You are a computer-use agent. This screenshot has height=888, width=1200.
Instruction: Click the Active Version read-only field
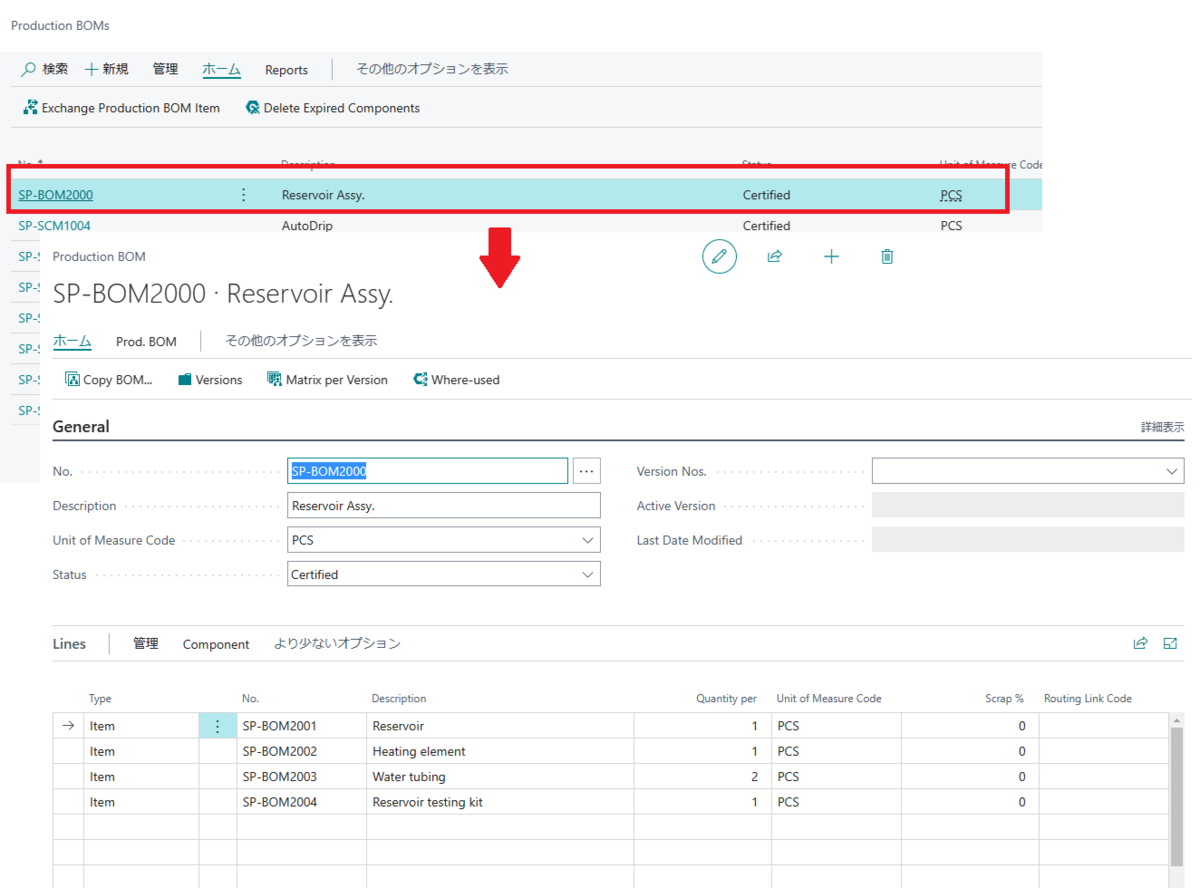1028,505
